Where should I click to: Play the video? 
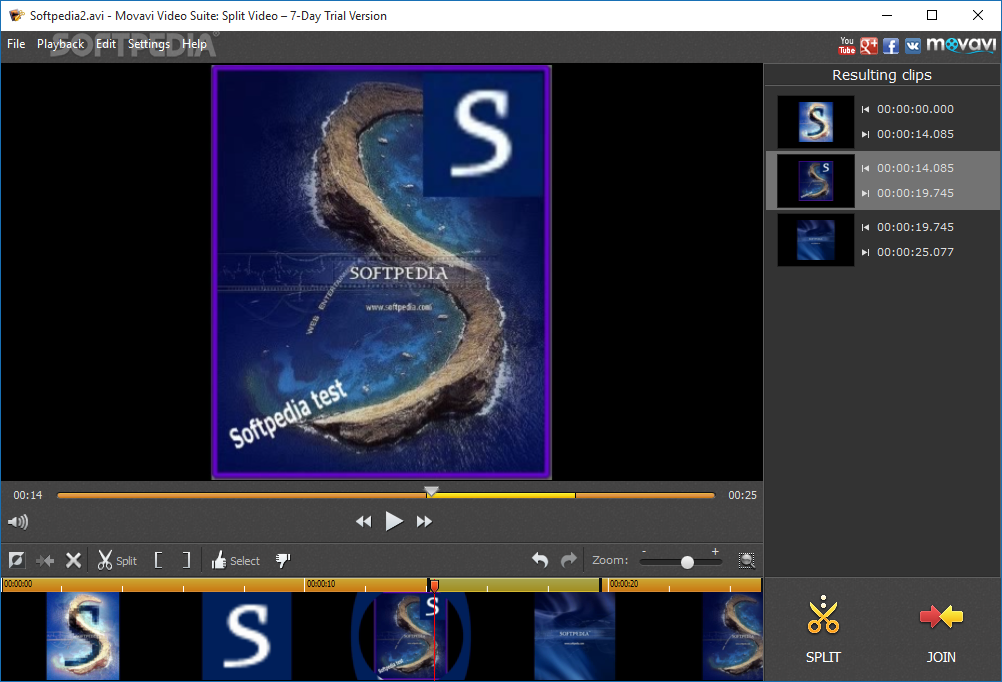click(x=394, y=522)
